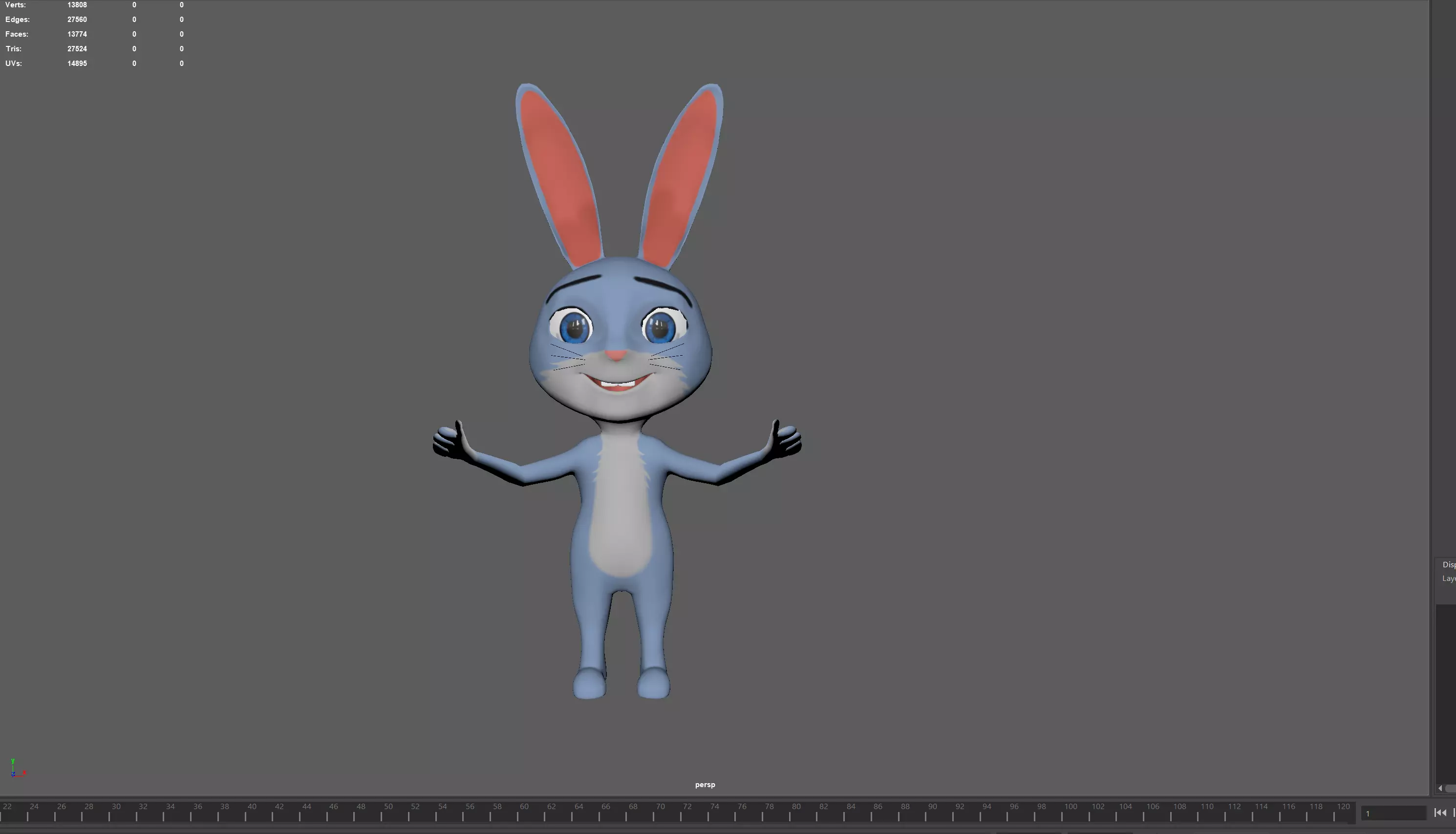The height and width of the screenshot is (834, 1456).
Task: Click the Verts count 13808
Action: click(77, 4)
